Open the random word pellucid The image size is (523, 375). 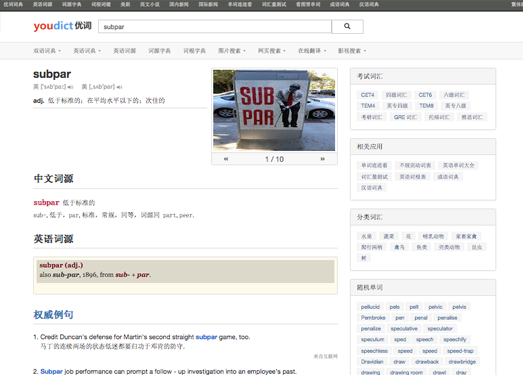pyautogui.click(x=370, y=307)
